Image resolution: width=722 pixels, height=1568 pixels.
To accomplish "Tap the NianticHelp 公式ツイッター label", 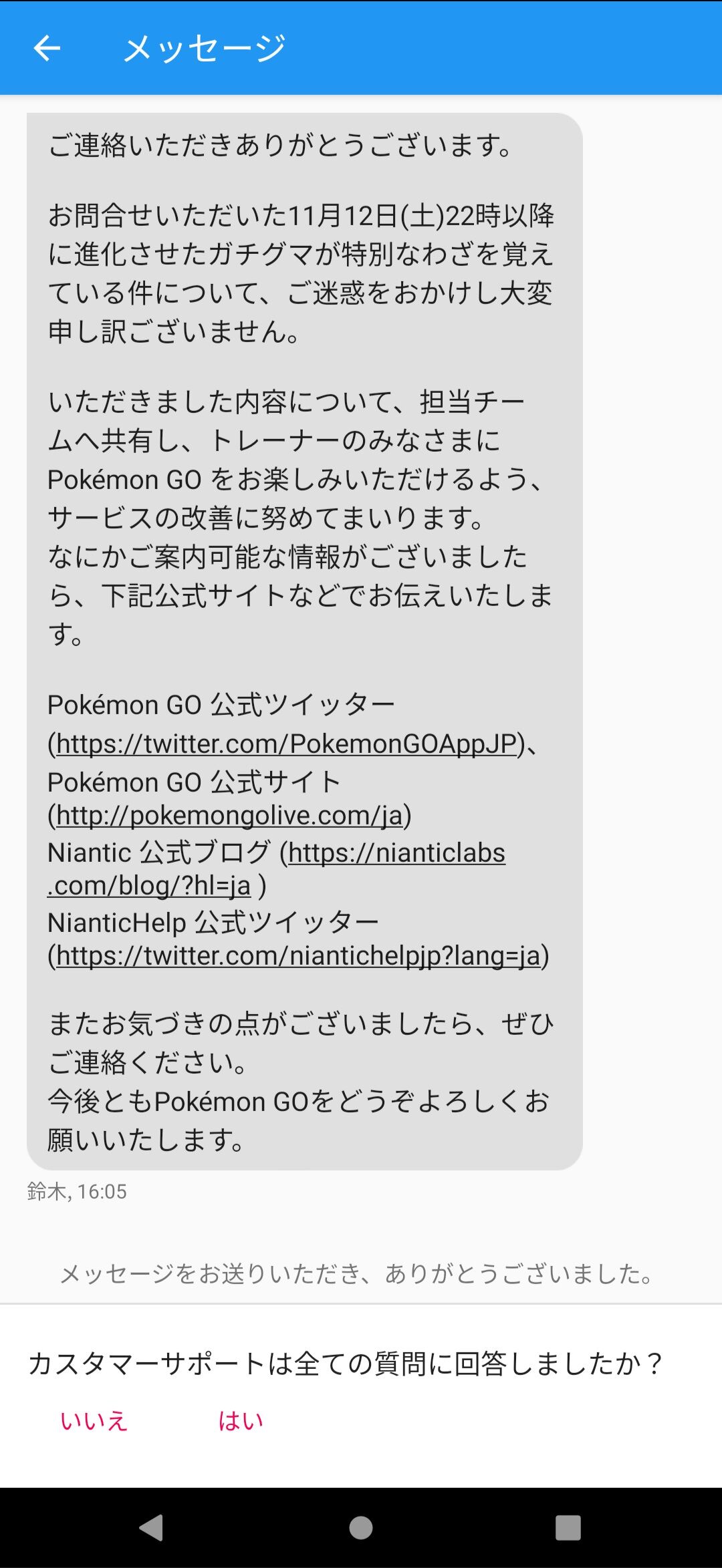I will point(213,923).
